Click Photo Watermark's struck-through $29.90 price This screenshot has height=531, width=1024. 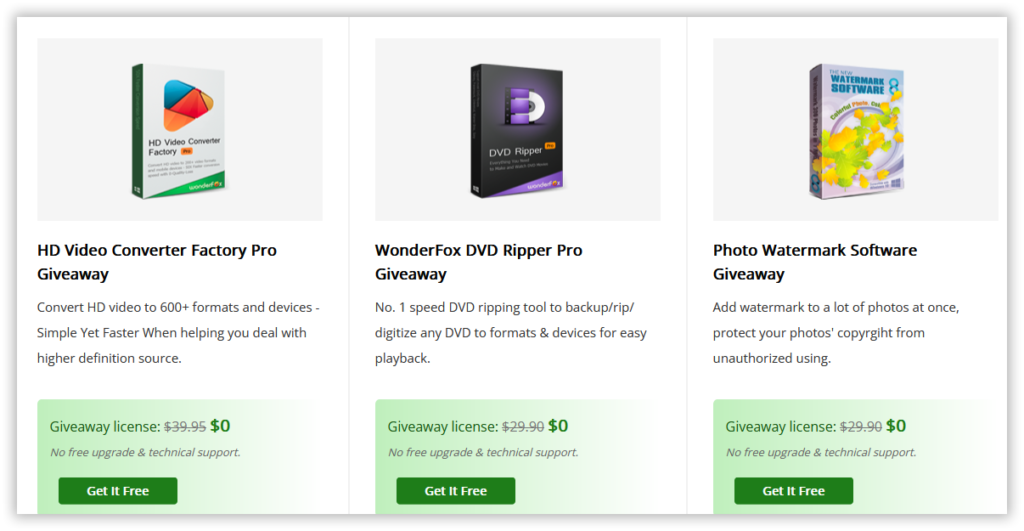click(x=861, y=426)
